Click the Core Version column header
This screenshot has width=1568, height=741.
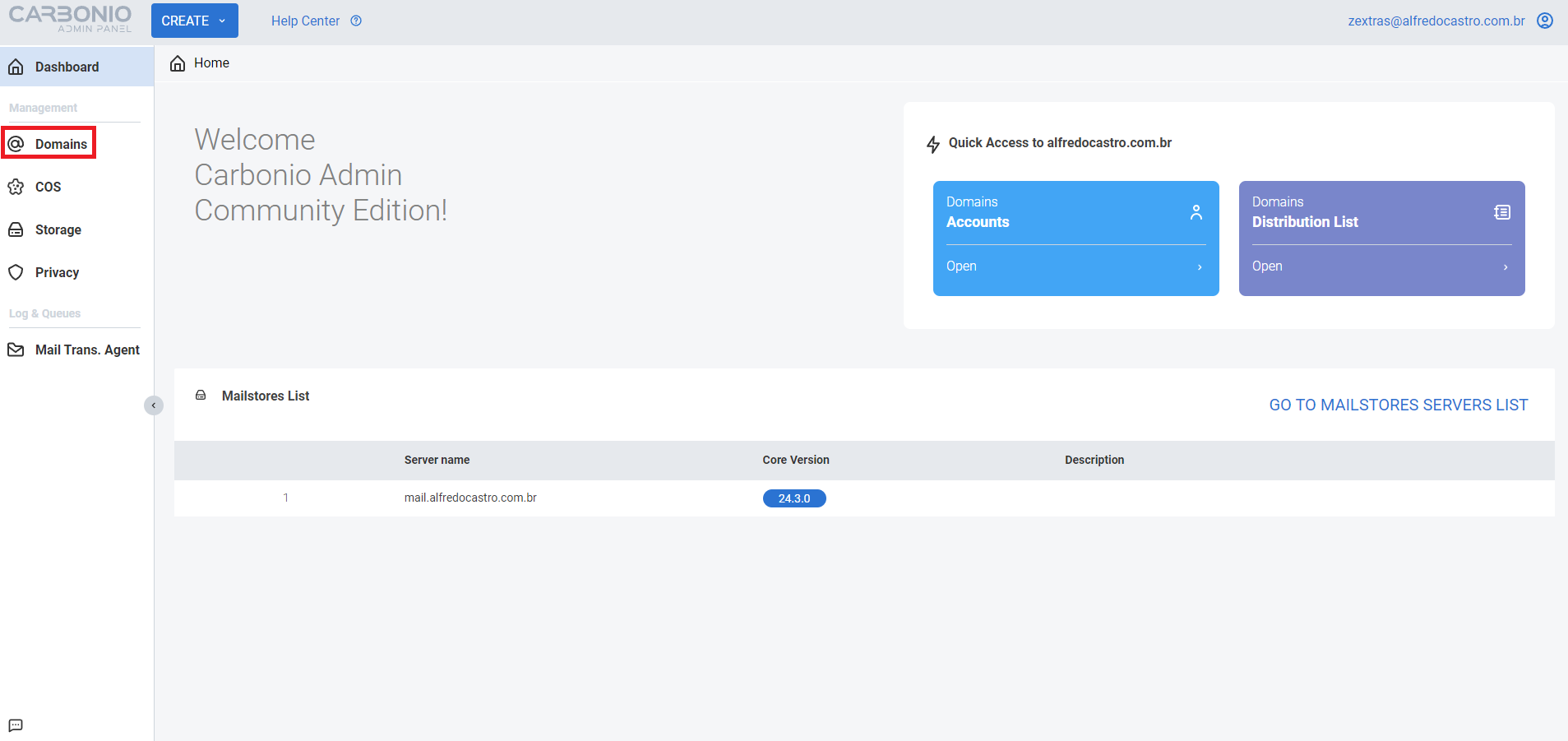pyautogui.click(x=796, y=460)
